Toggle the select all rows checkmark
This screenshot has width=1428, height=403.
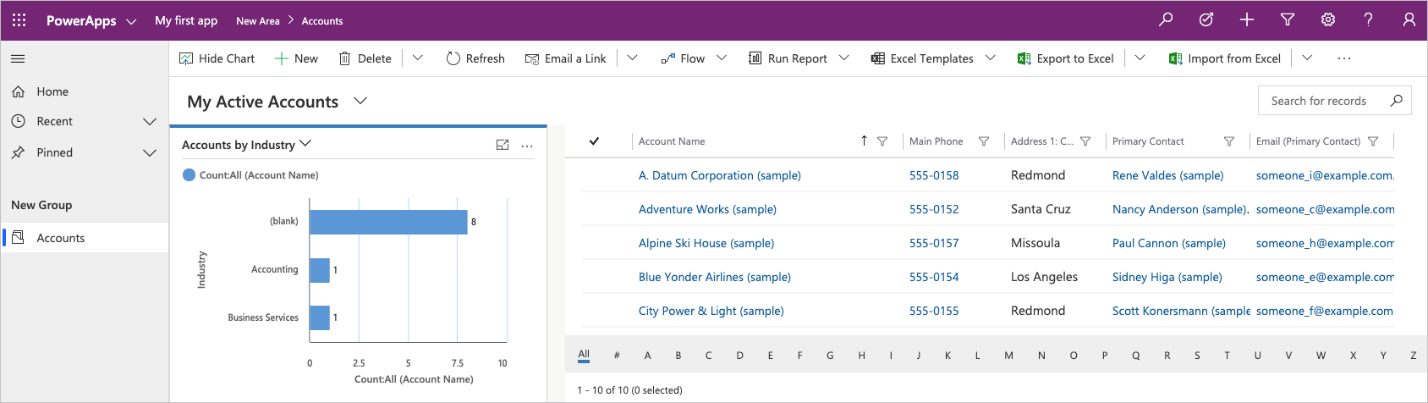pos(594,142)
